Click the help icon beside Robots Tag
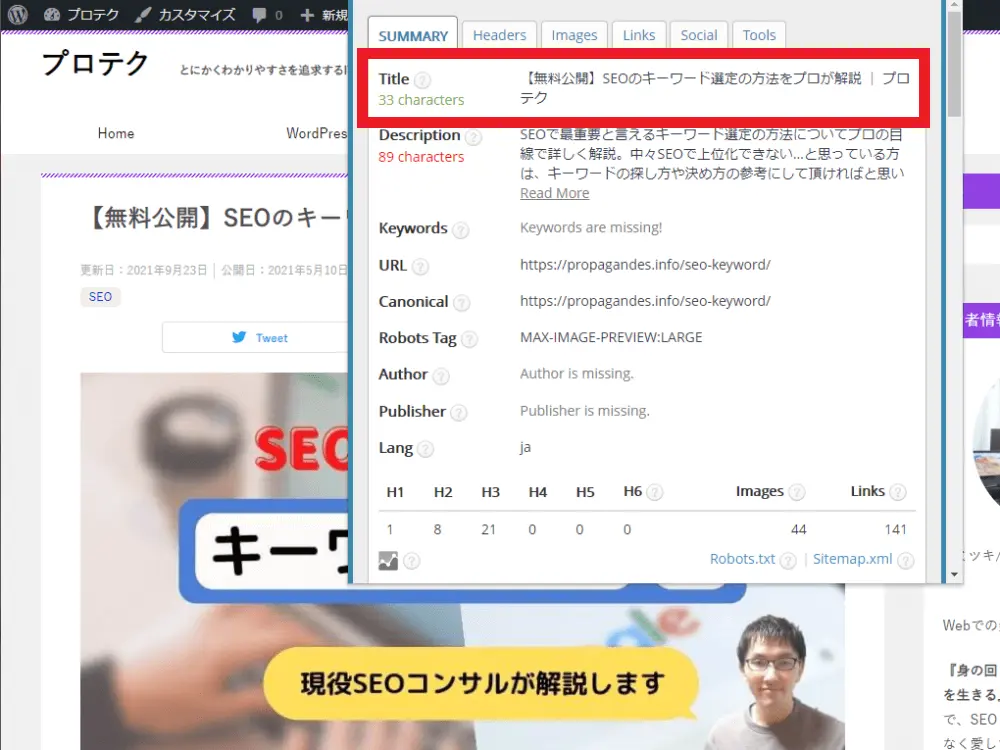The image size is (1000, 750). [469, 340]
